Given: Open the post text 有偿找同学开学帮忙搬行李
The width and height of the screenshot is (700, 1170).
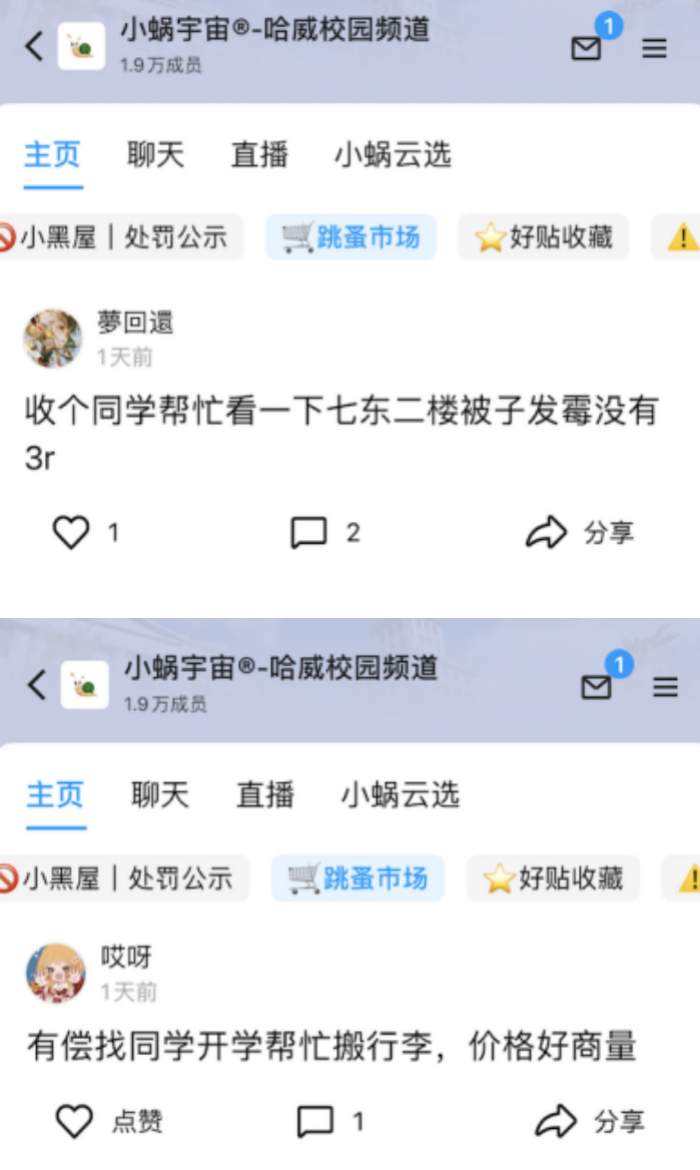Looking at the screenshot, I should (332, 1045).
